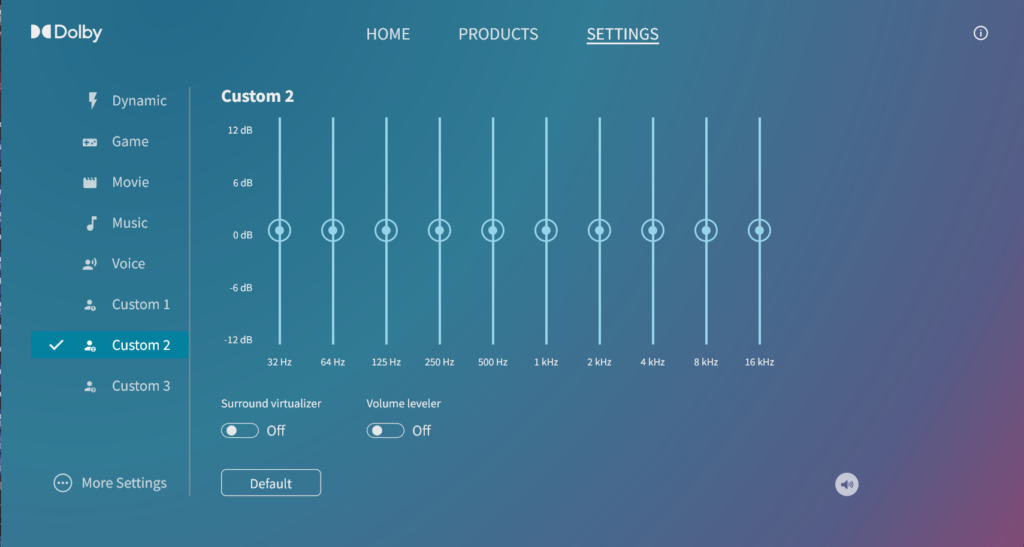
Task: Open the SETTINGS tab
Action: [x=622, y=34]
